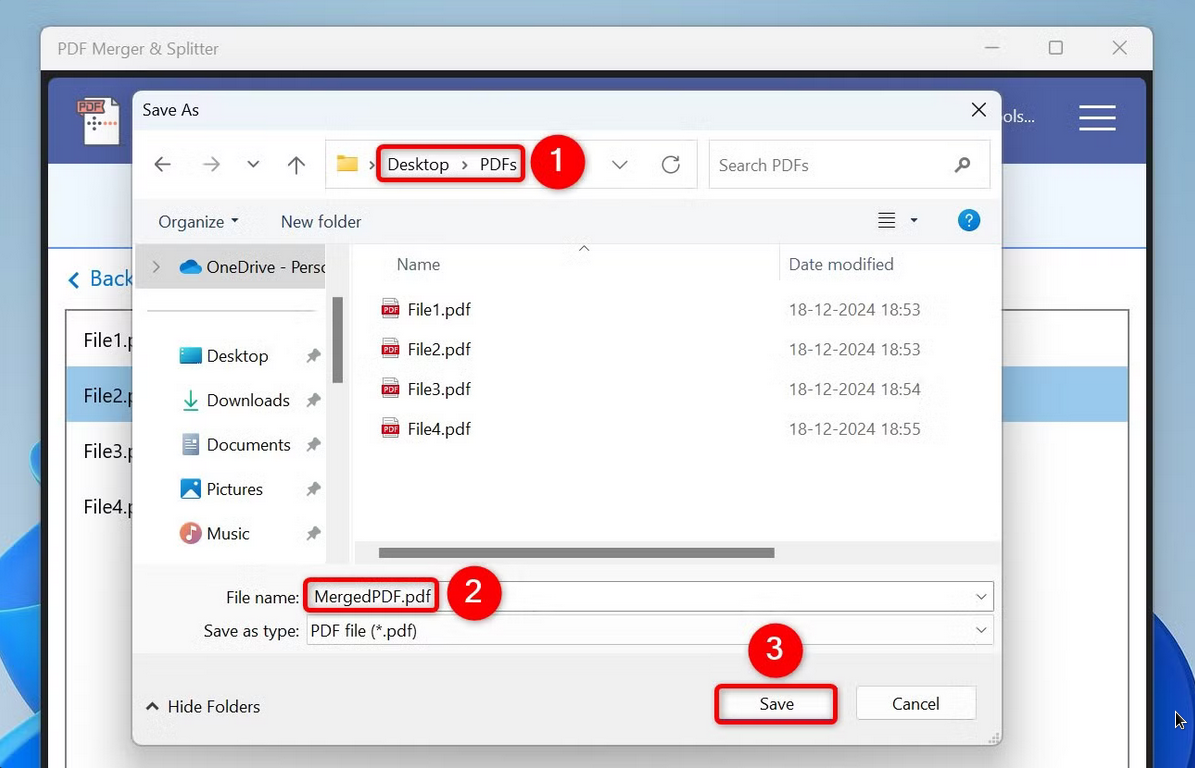Close the Save As dialog

[x=979, y=110]
